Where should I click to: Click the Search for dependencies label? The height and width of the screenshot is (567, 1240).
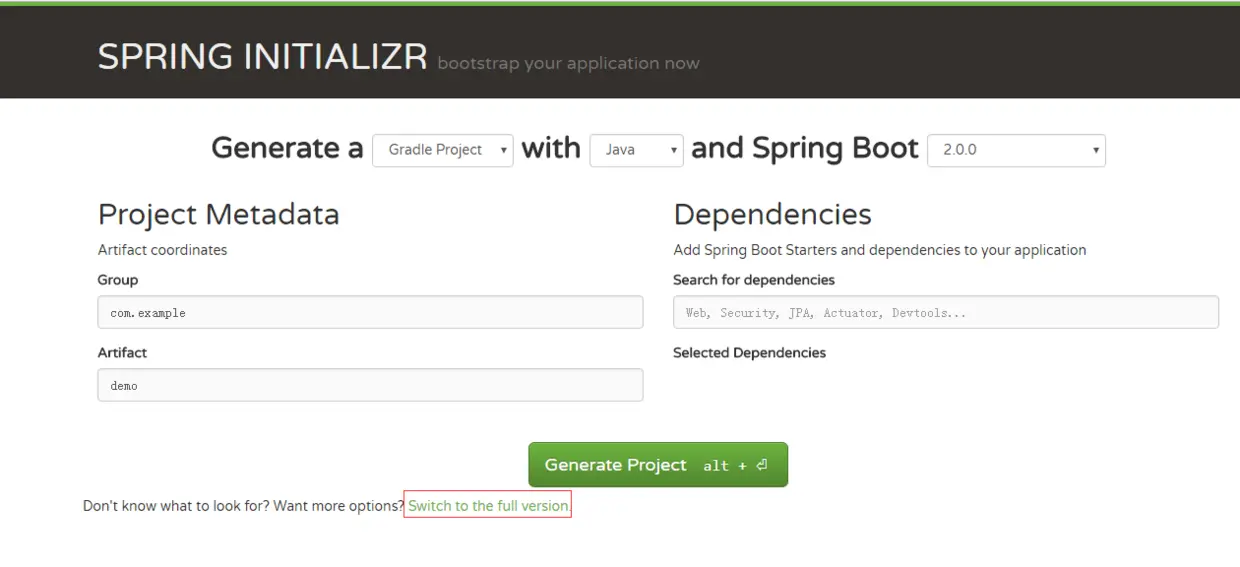tap(753, 280)
